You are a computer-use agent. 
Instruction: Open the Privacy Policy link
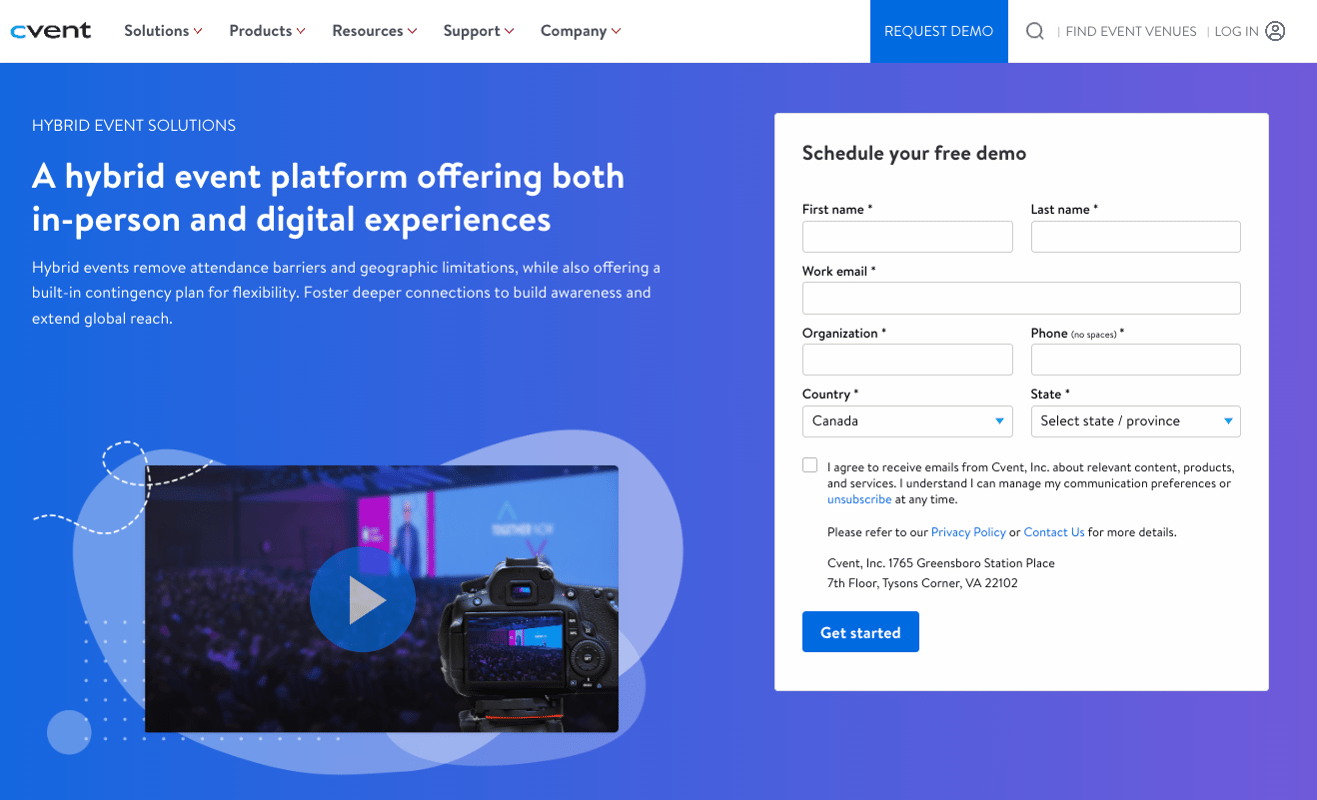968,532
